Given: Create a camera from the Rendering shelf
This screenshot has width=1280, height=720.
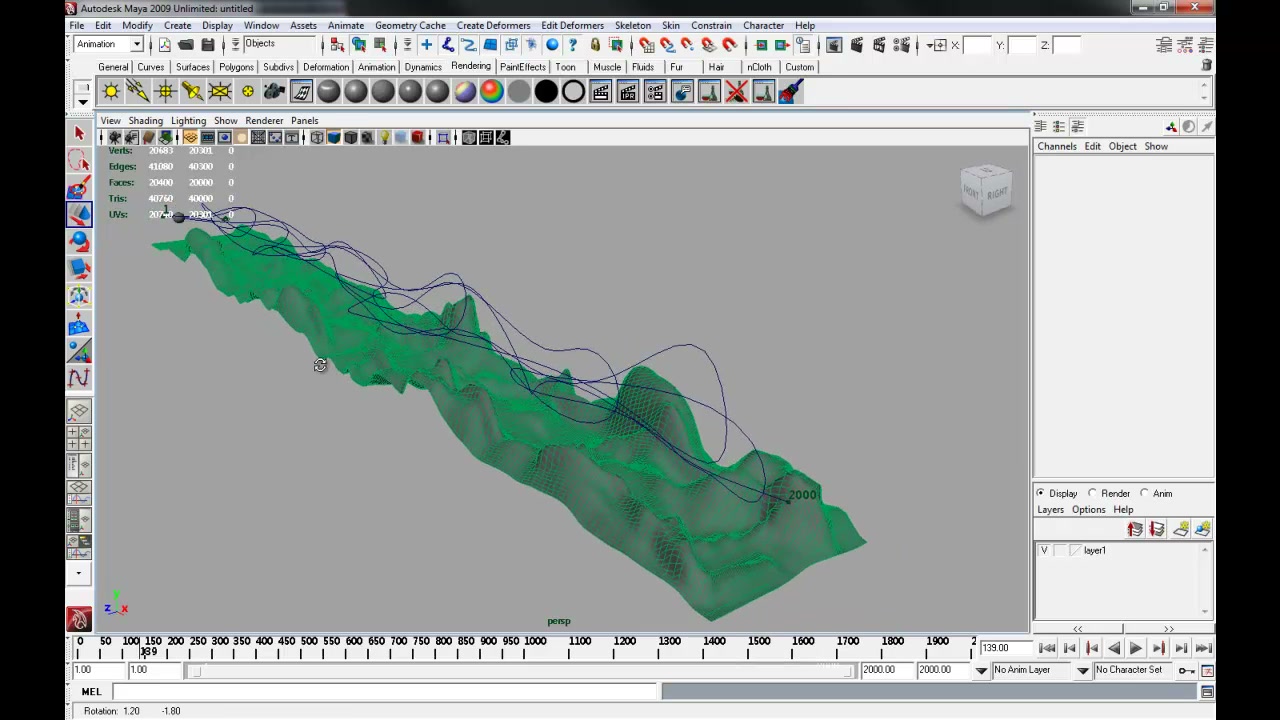Looking at the screenshot, I should point(274,92).
